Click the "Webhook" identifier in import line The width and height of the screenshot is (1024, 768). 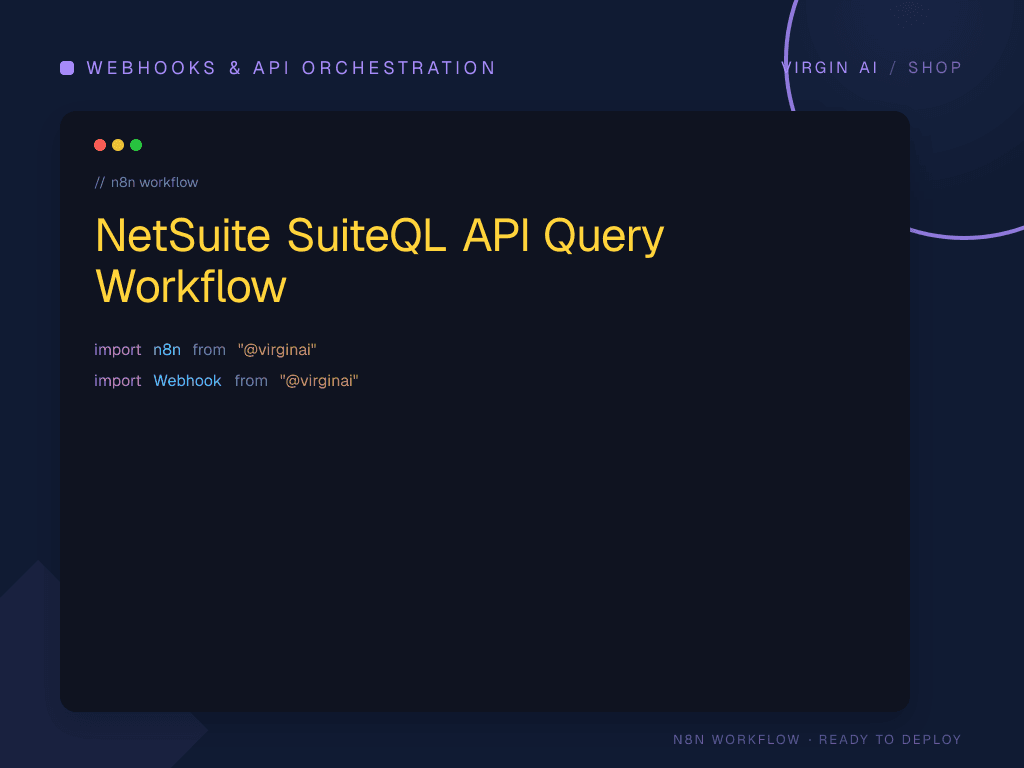(187, 381)
